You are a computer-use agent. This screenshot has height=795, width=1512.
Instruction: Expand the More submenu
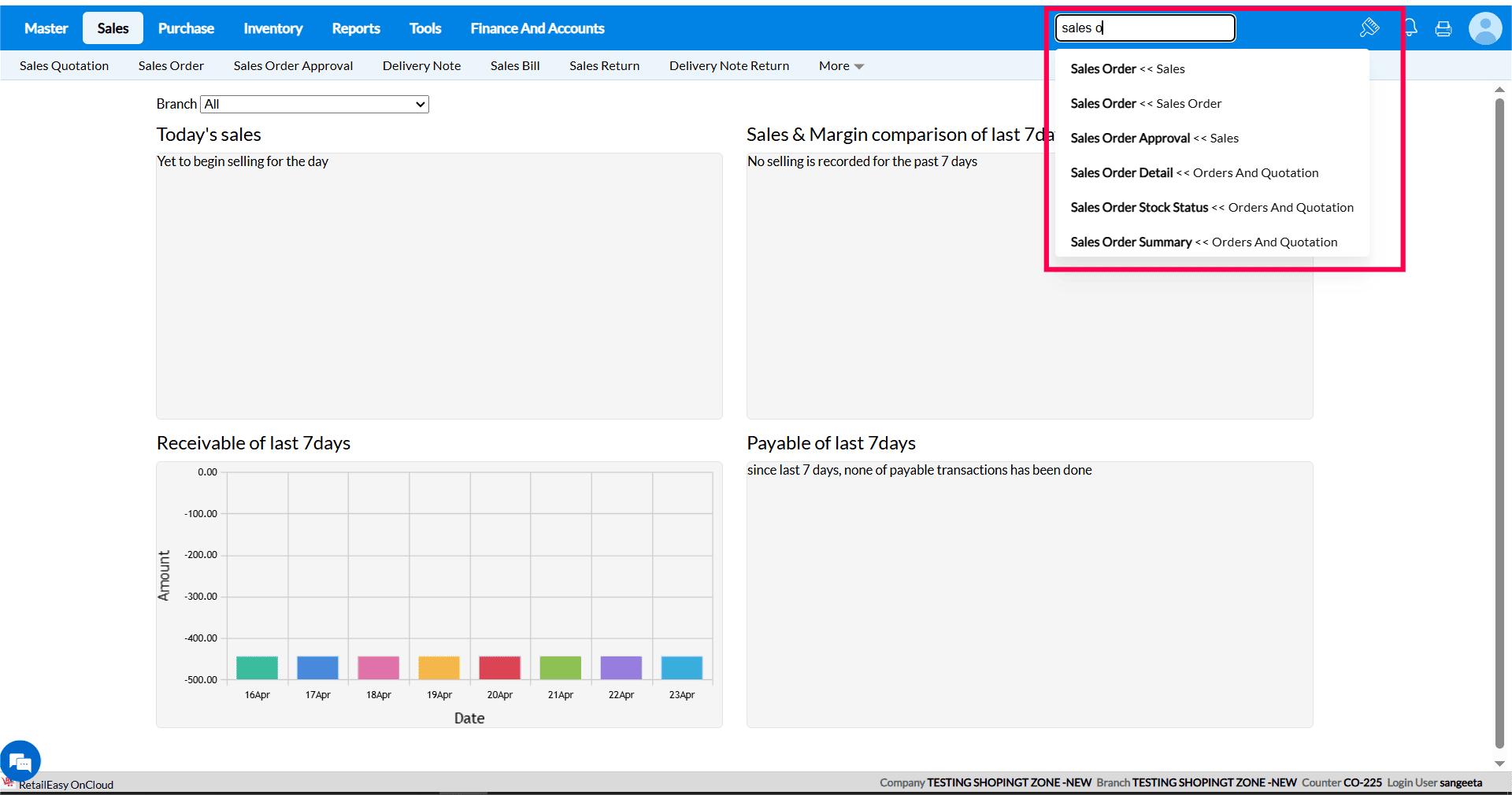pos(841,66)
